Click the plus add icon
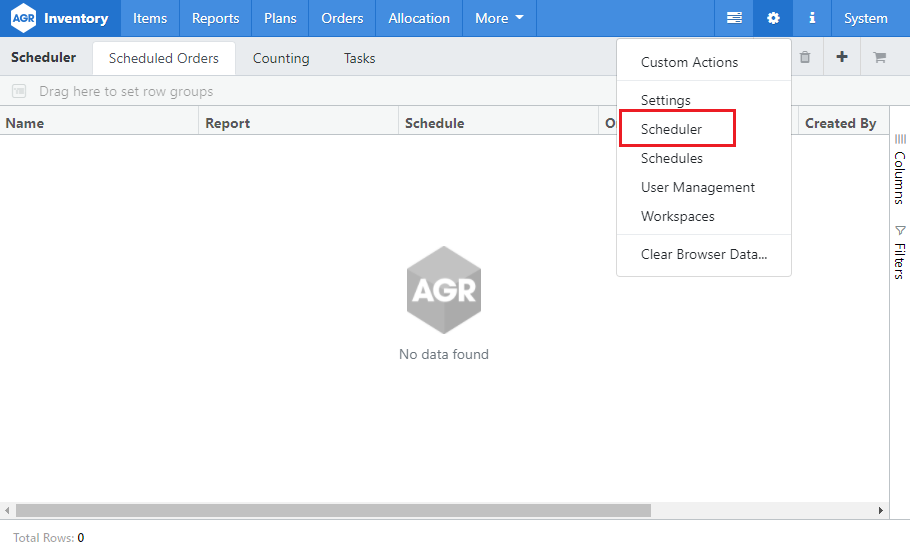This screenshot has width=910, height=548. pyautogui.click(x=842, y=58)
